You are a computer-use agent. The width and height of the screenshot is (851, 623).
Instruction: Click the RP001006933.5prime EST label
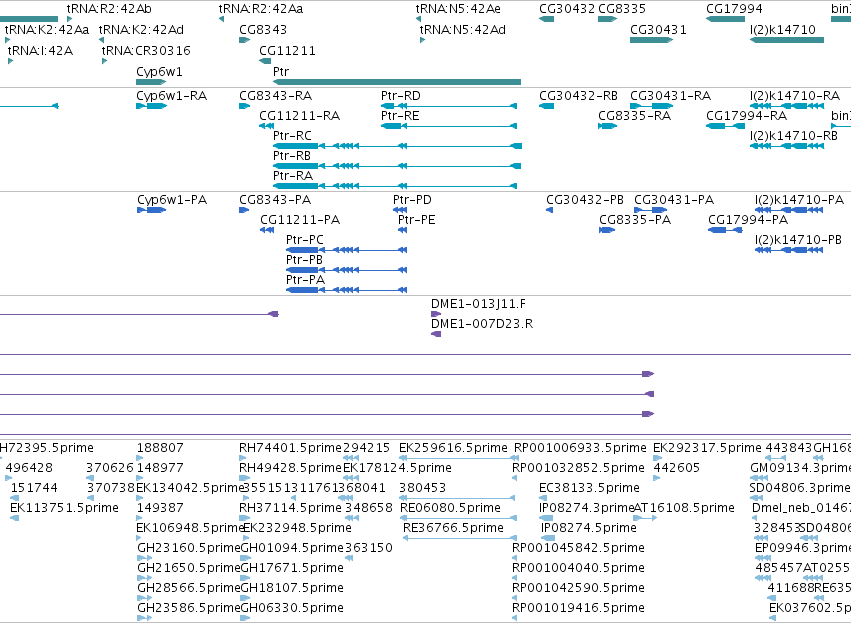[580, 448]
